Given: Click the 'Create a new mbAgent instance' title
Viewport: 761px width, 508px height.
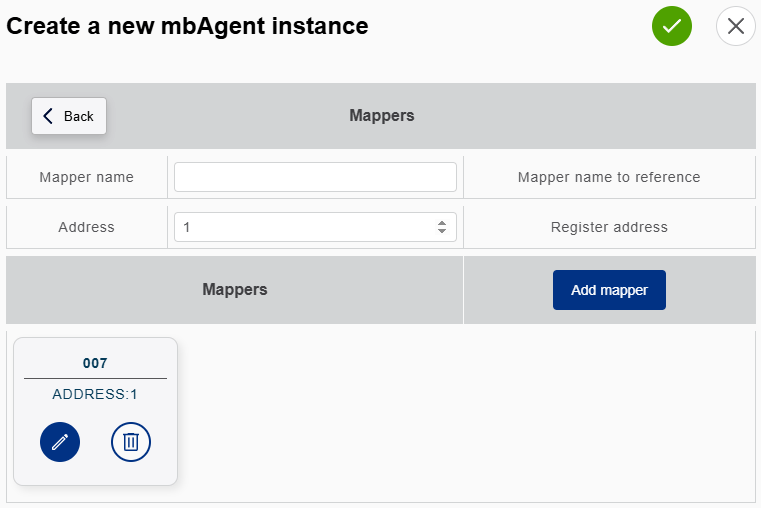Looking at the screenshot, I should 188,27.
